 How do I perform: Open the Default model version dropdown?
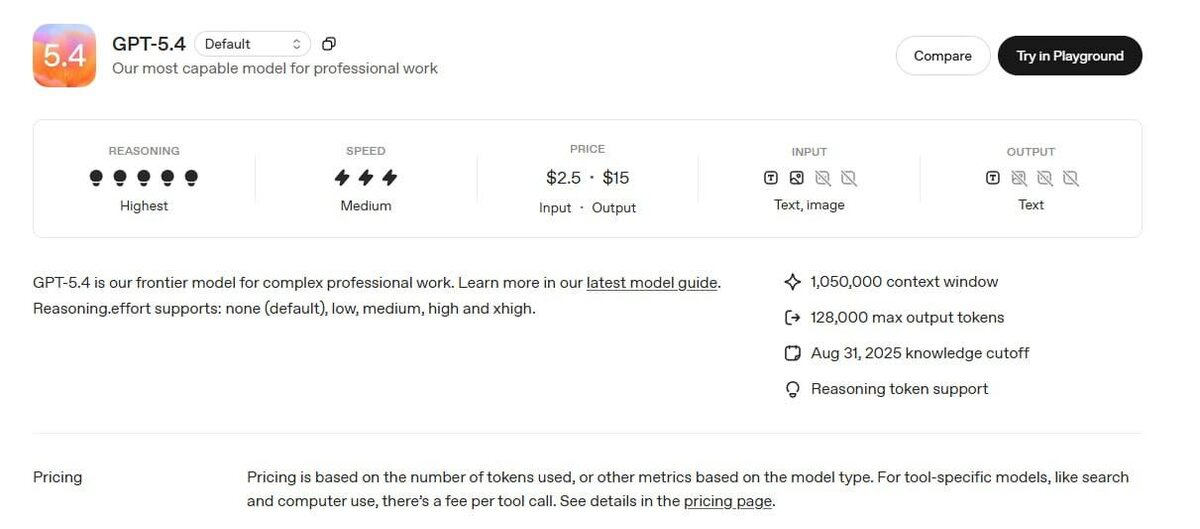coord(252,44)
